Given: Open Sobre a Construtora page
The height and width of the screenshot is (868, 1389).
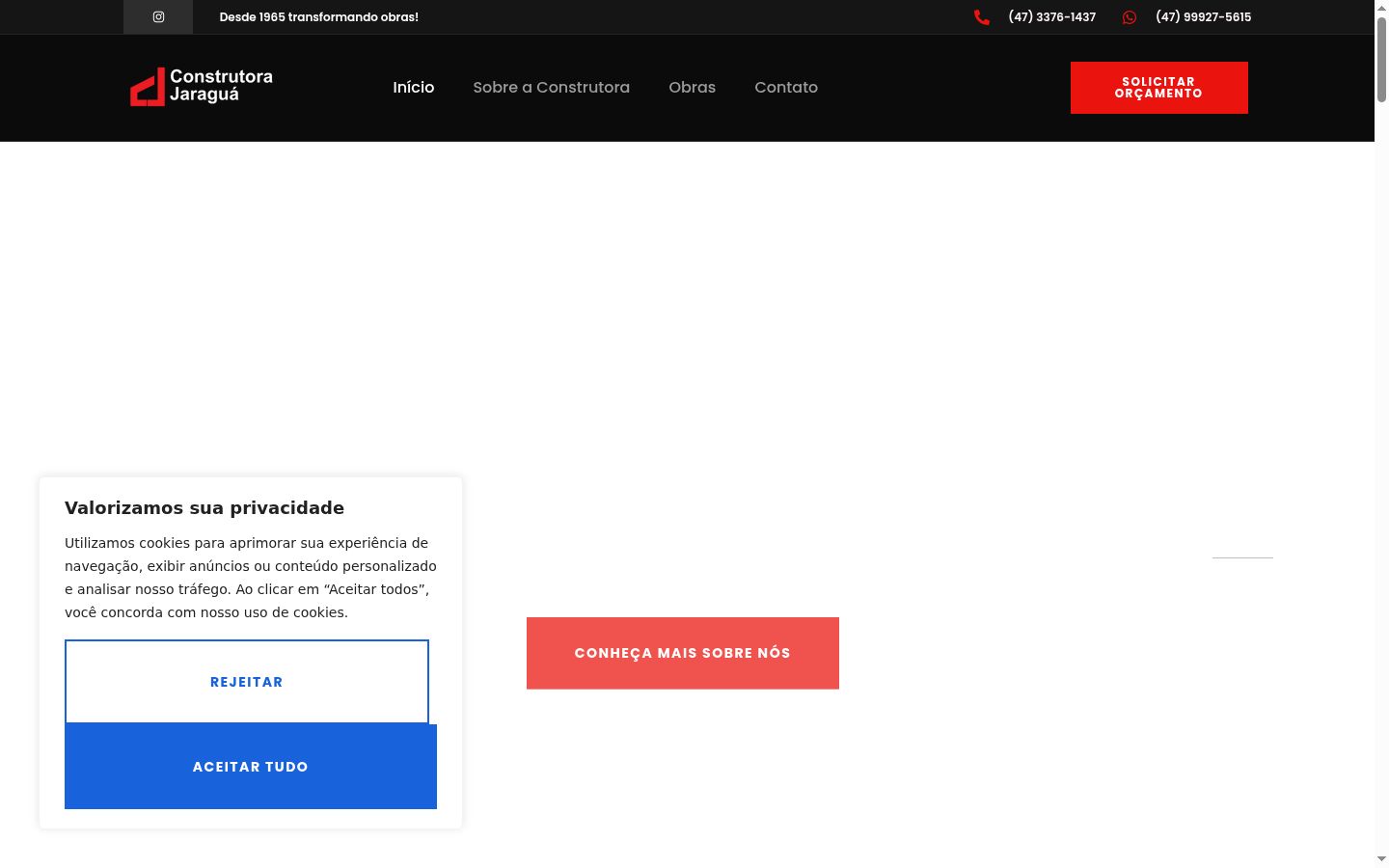Looking at the screenshot, I should coord(552,87).
